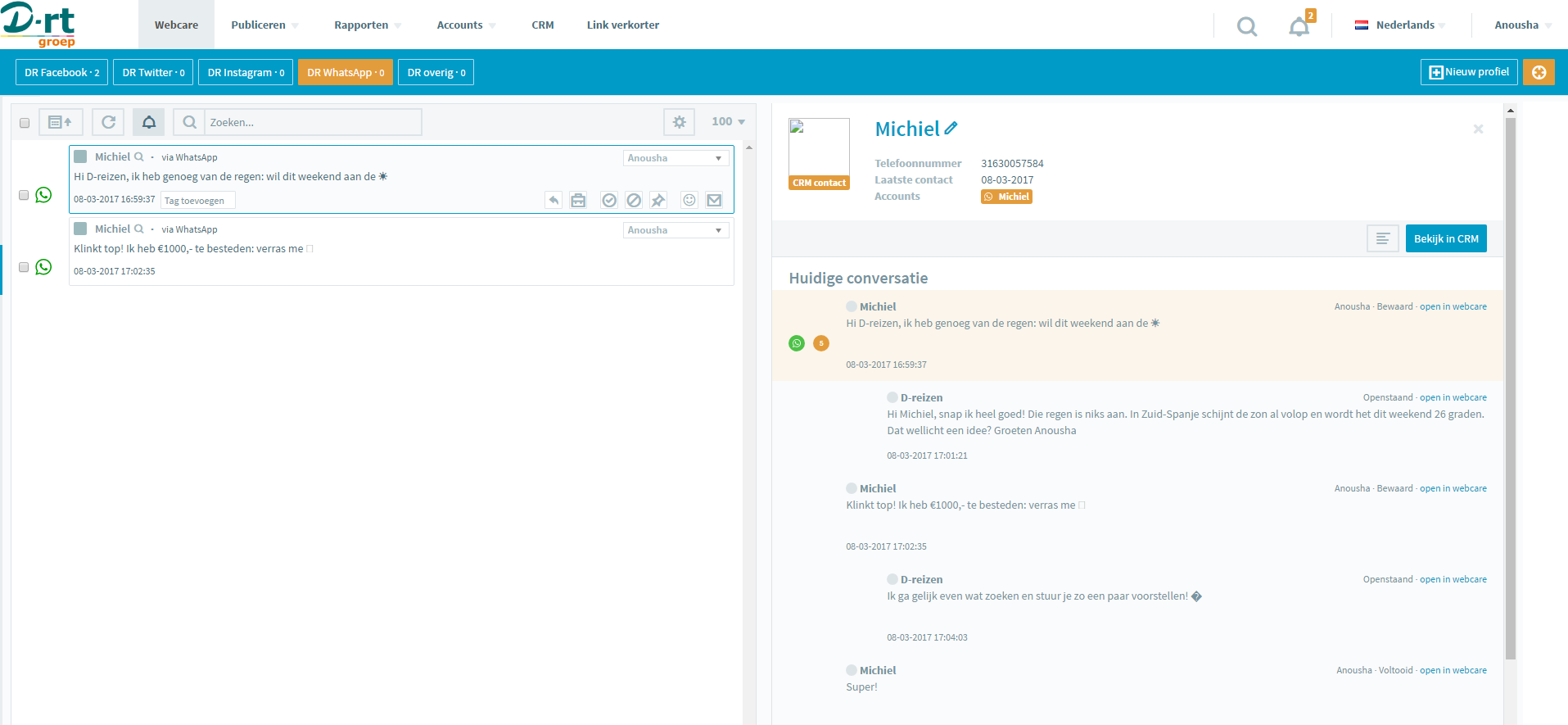Open Nederlands language dropdown
Screen dimensions: 1568x725
tap(1400, 25)
